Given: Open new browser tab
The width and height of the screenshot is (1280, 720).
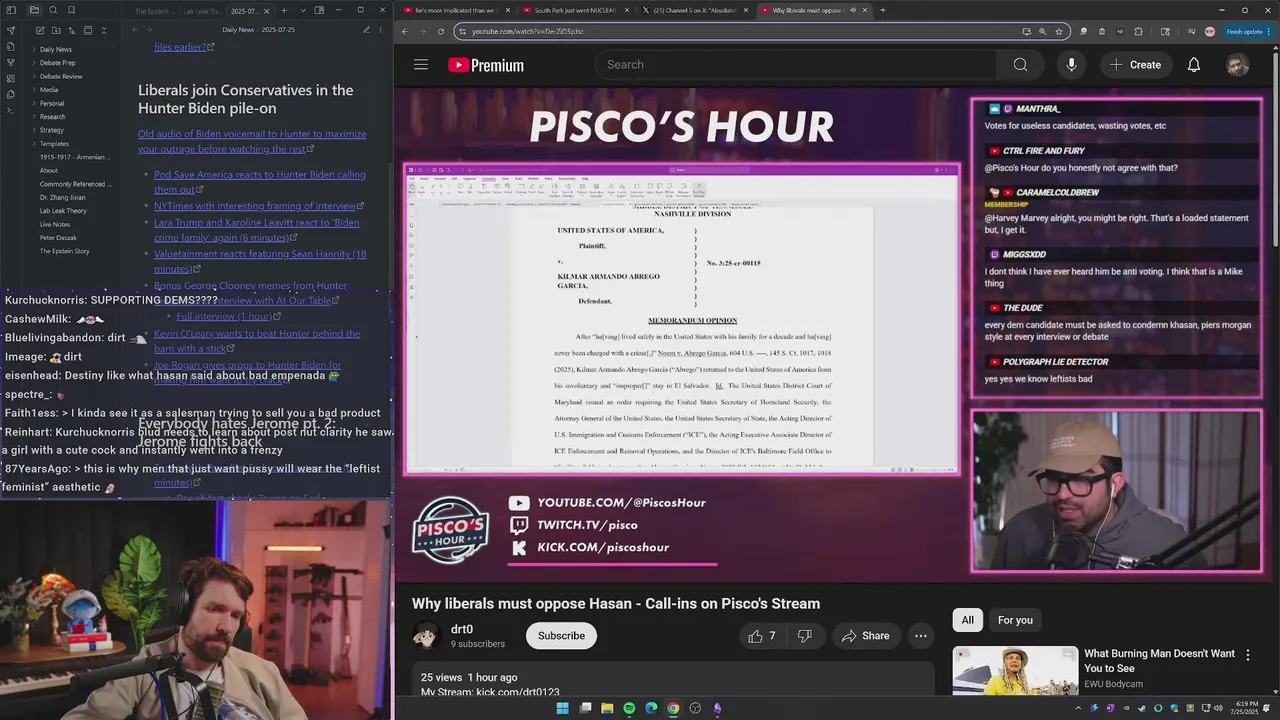Looking at the screenshot, I should click(x=882, y=10).
